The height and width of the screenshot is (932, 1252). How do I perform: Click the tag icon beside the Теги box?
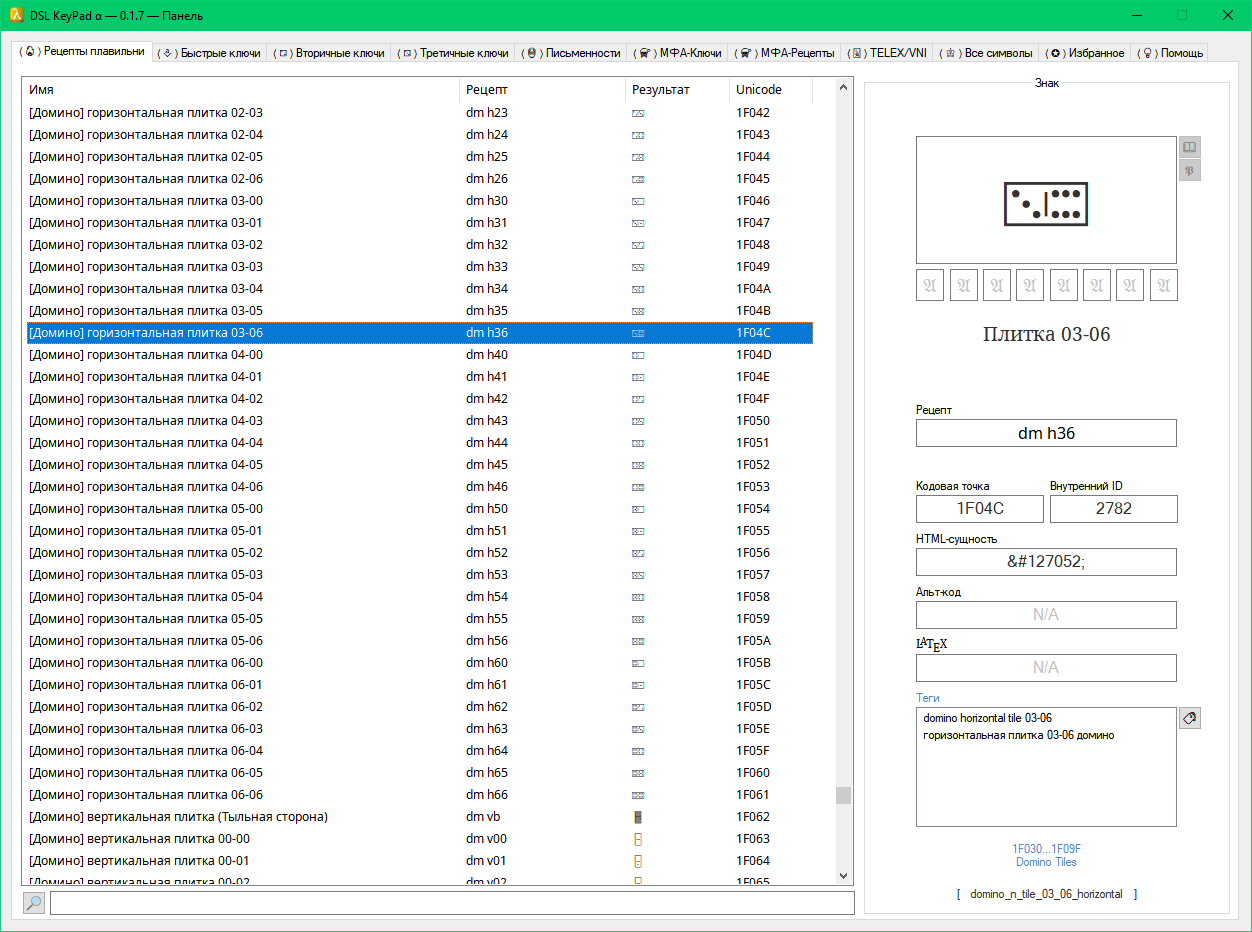point(1189,718)
